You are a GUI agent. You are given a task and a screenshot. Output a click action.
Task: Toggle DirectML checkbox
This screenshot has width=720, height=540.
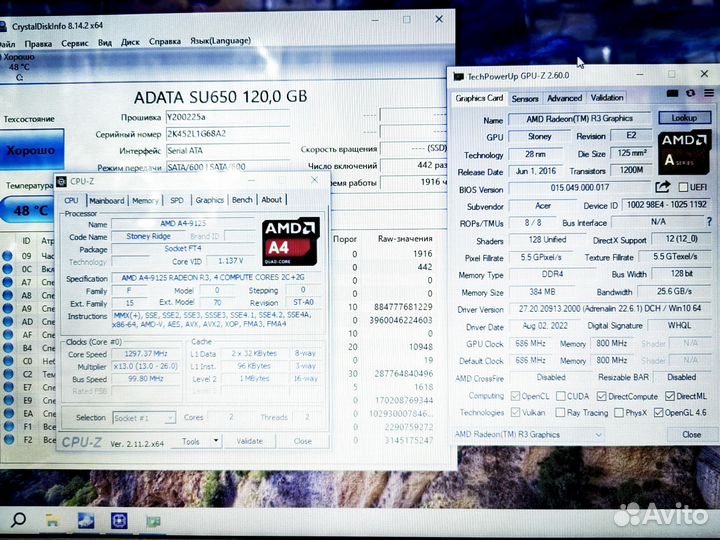click(669, 396)
